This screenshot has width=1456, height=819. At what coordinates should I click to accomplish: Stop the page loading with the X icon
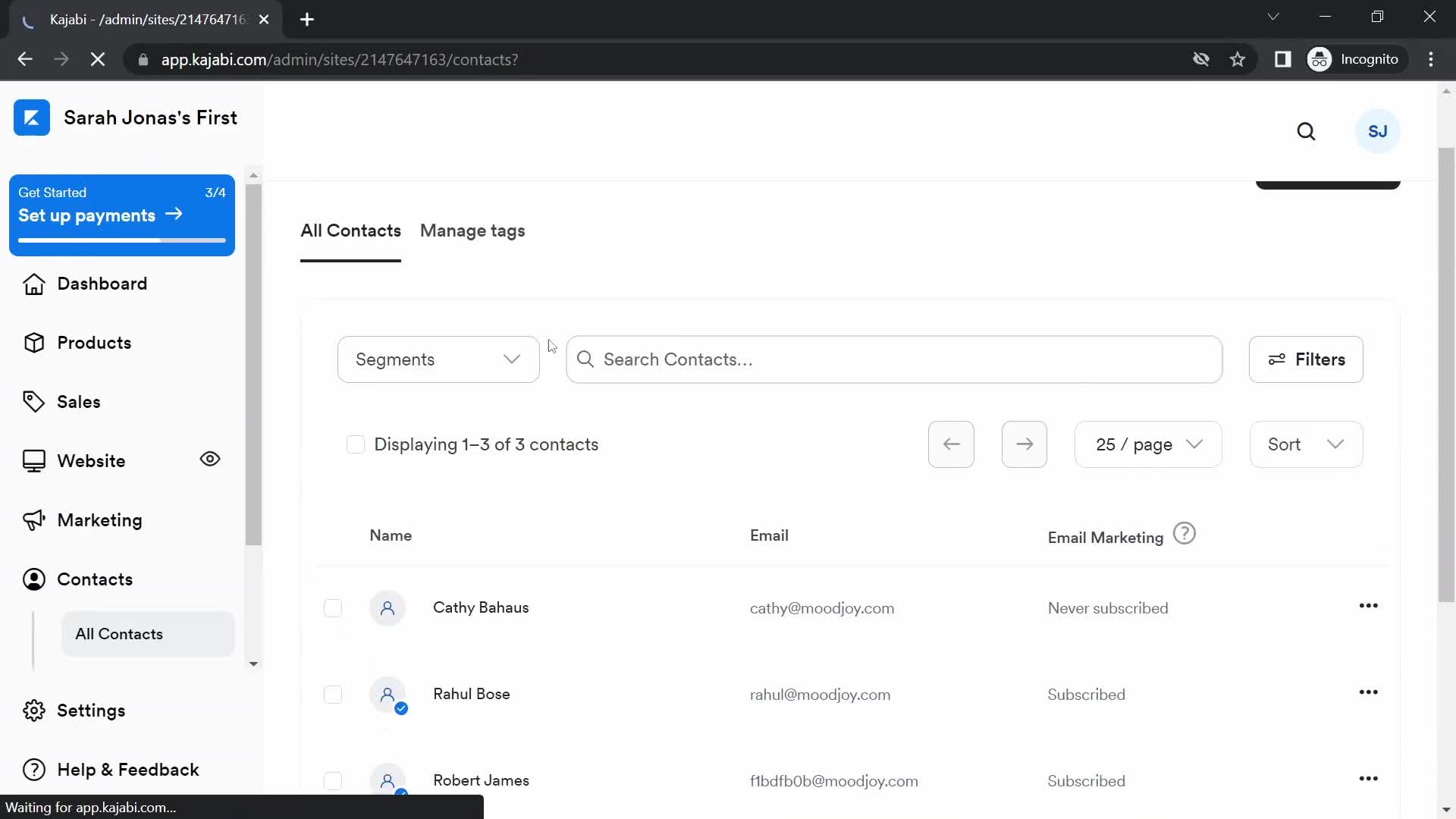98,59
